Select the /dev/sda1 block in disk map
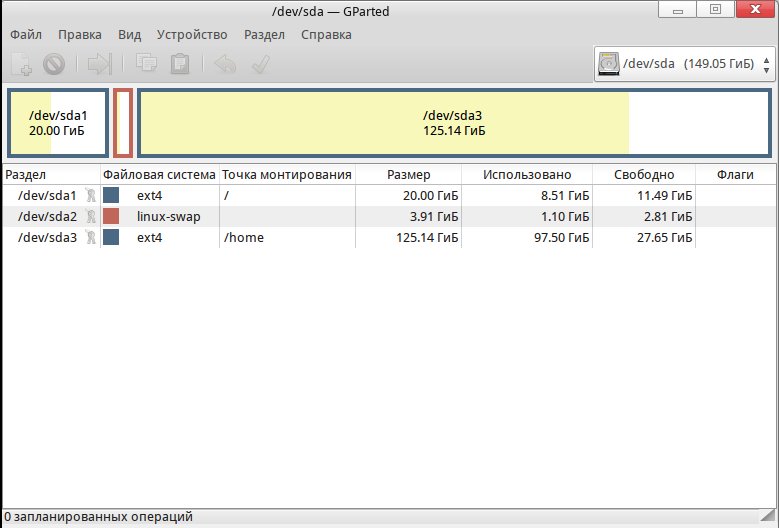779x528 pixels. 58,123
